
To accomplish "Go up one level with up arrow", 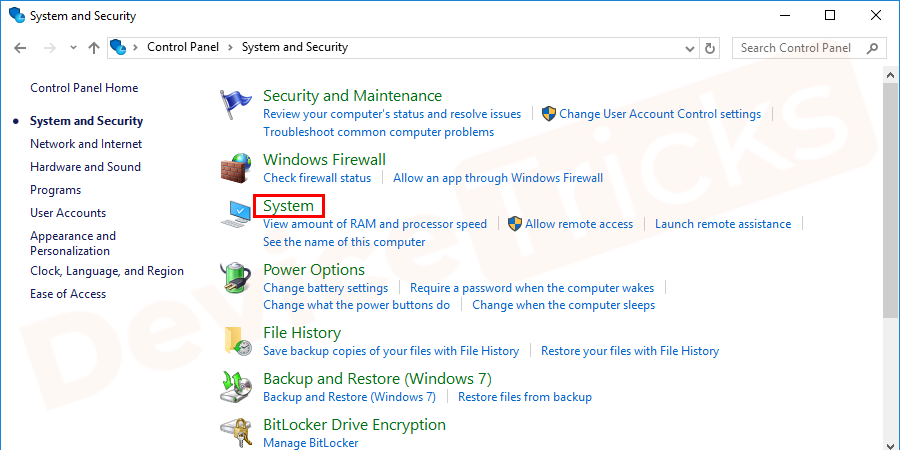I will 93,47.
